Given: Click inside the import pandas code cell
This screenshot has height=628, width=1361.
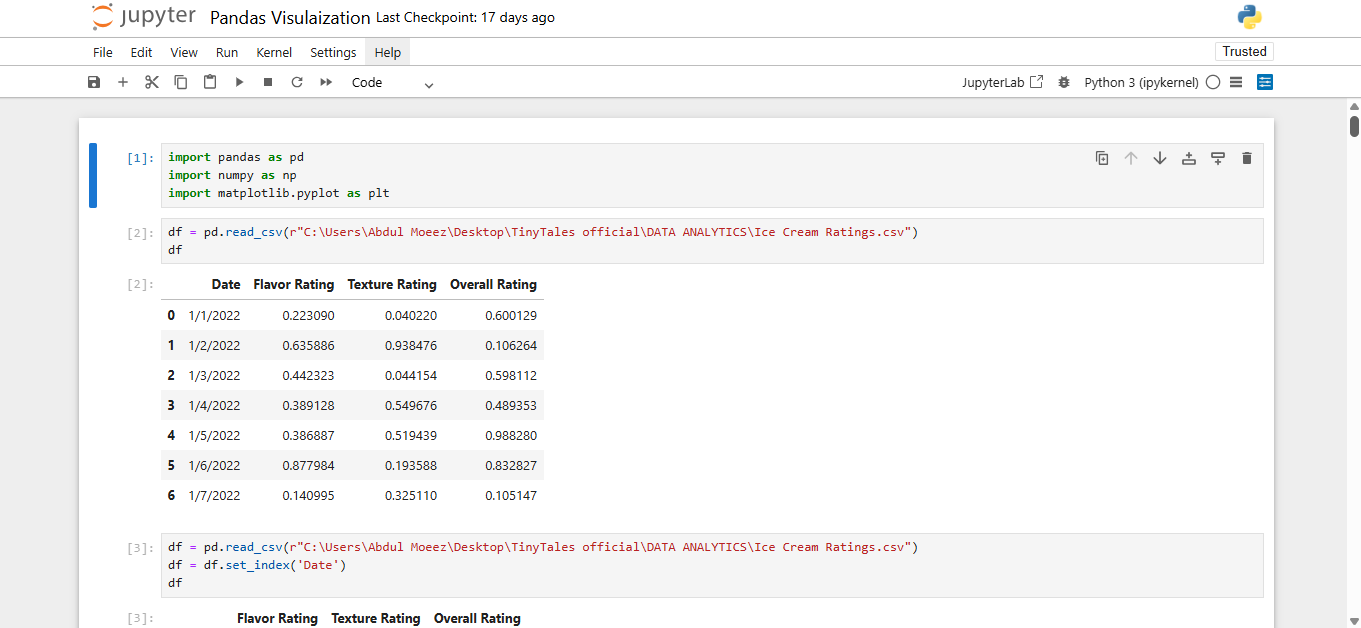Looking at the screenshot, I should [712, 175].
